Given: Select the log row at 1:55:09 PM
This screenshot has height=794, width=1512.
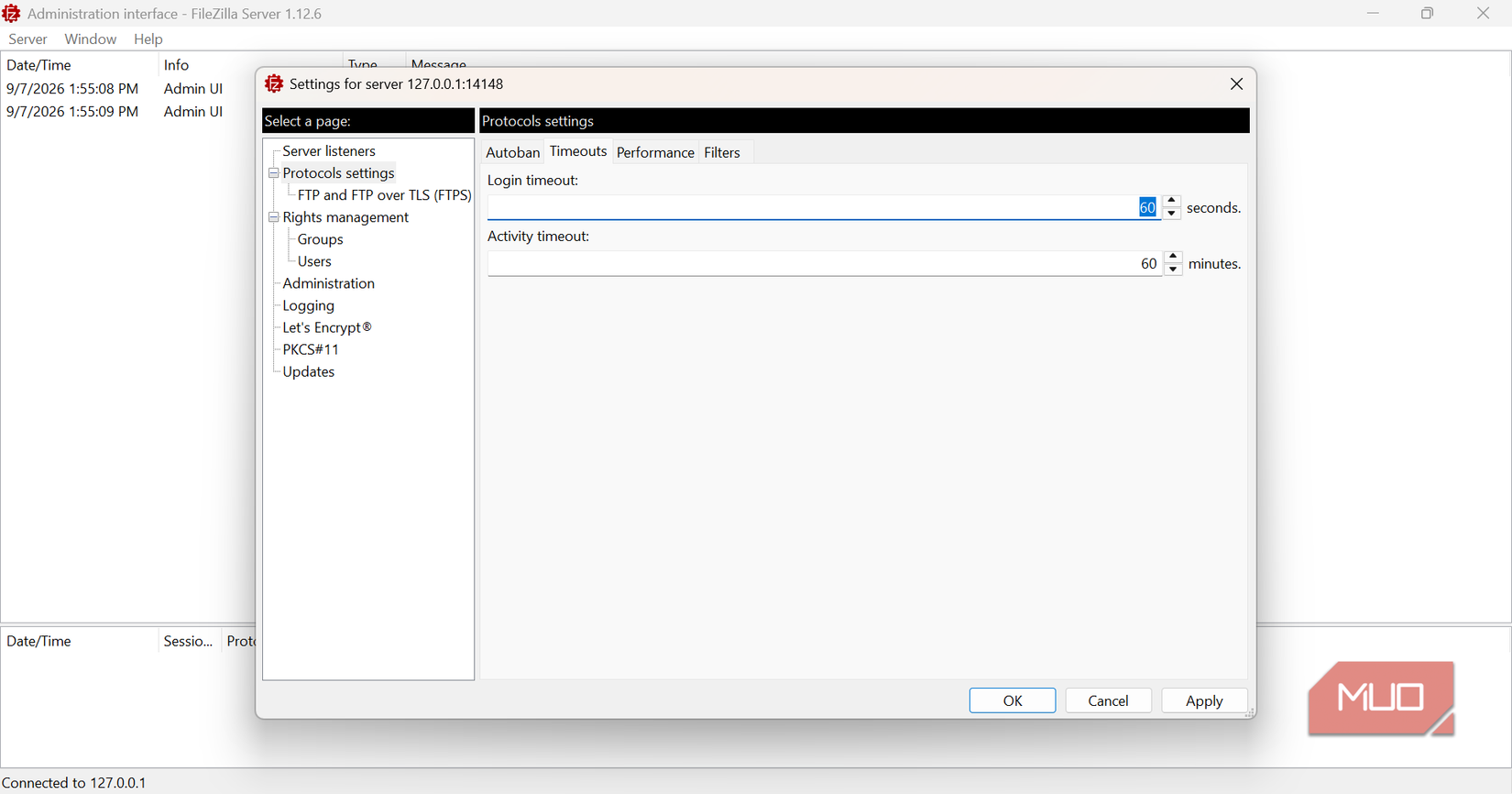Looking at the screenshot, I should tap(128, 112).
